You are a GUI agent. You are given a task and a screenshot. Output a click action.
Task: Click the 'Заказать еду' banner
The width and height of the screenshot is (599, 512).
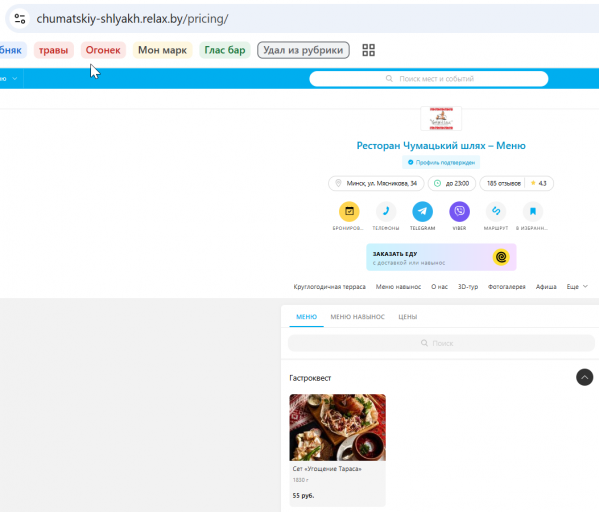(x=441, y=257)
